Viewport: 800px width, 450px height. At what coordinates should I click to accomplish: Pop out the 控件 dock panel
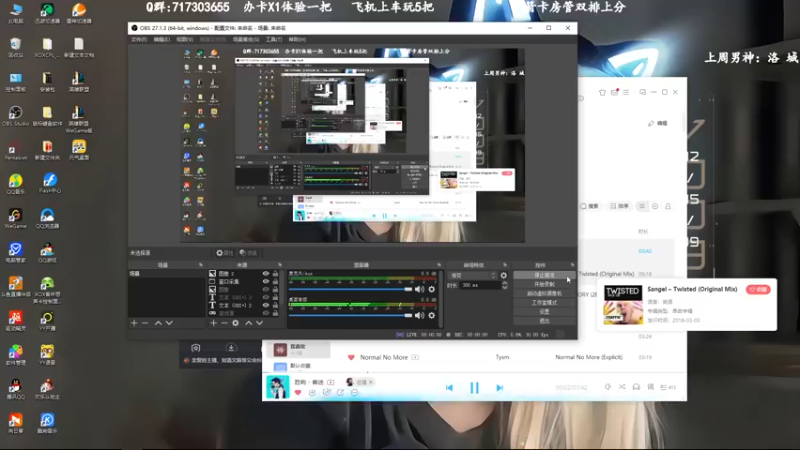coord(572,265)
